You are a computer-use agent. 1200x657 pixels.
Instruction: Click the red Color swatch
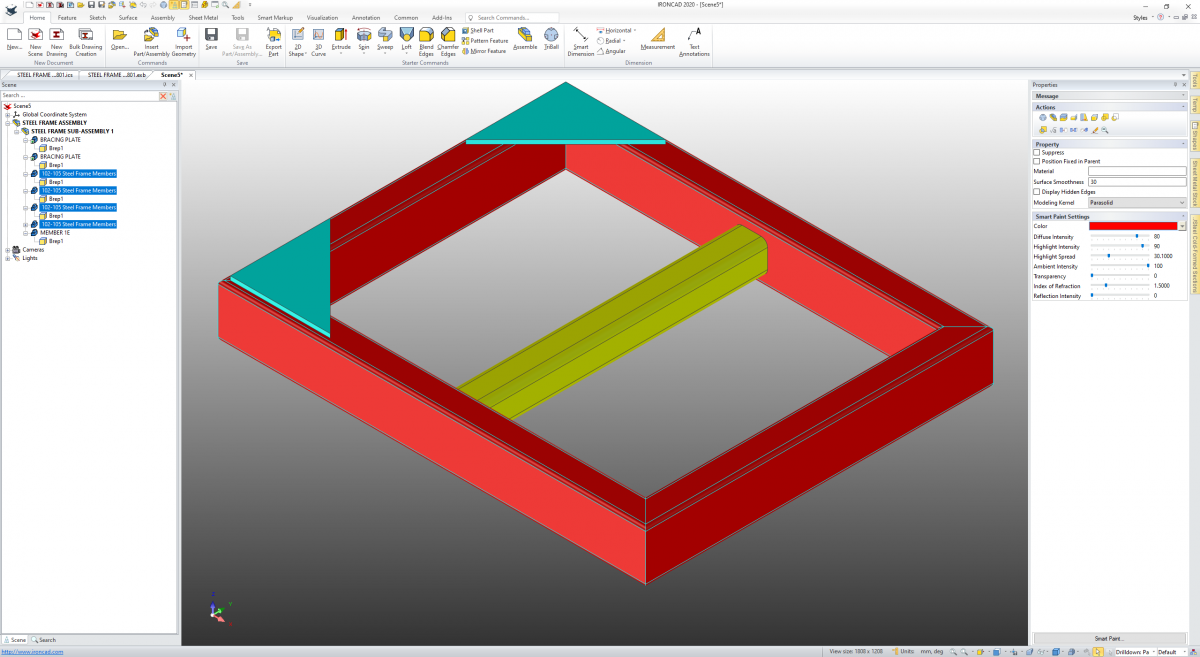(x=1134, y=226)
